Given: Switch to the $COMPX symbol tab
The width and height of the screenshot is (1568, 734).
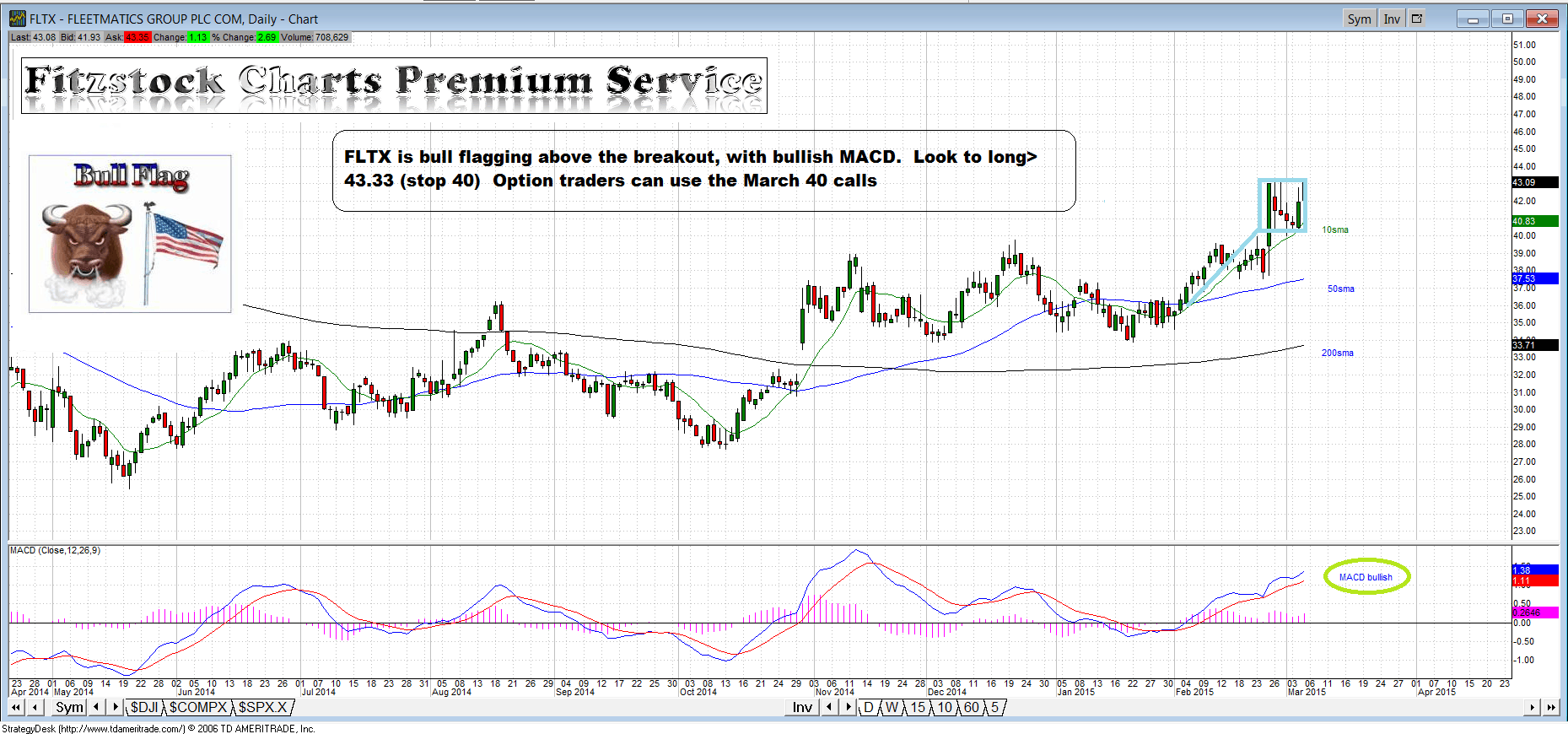Looking at the screenshot, I should (198, 708).
